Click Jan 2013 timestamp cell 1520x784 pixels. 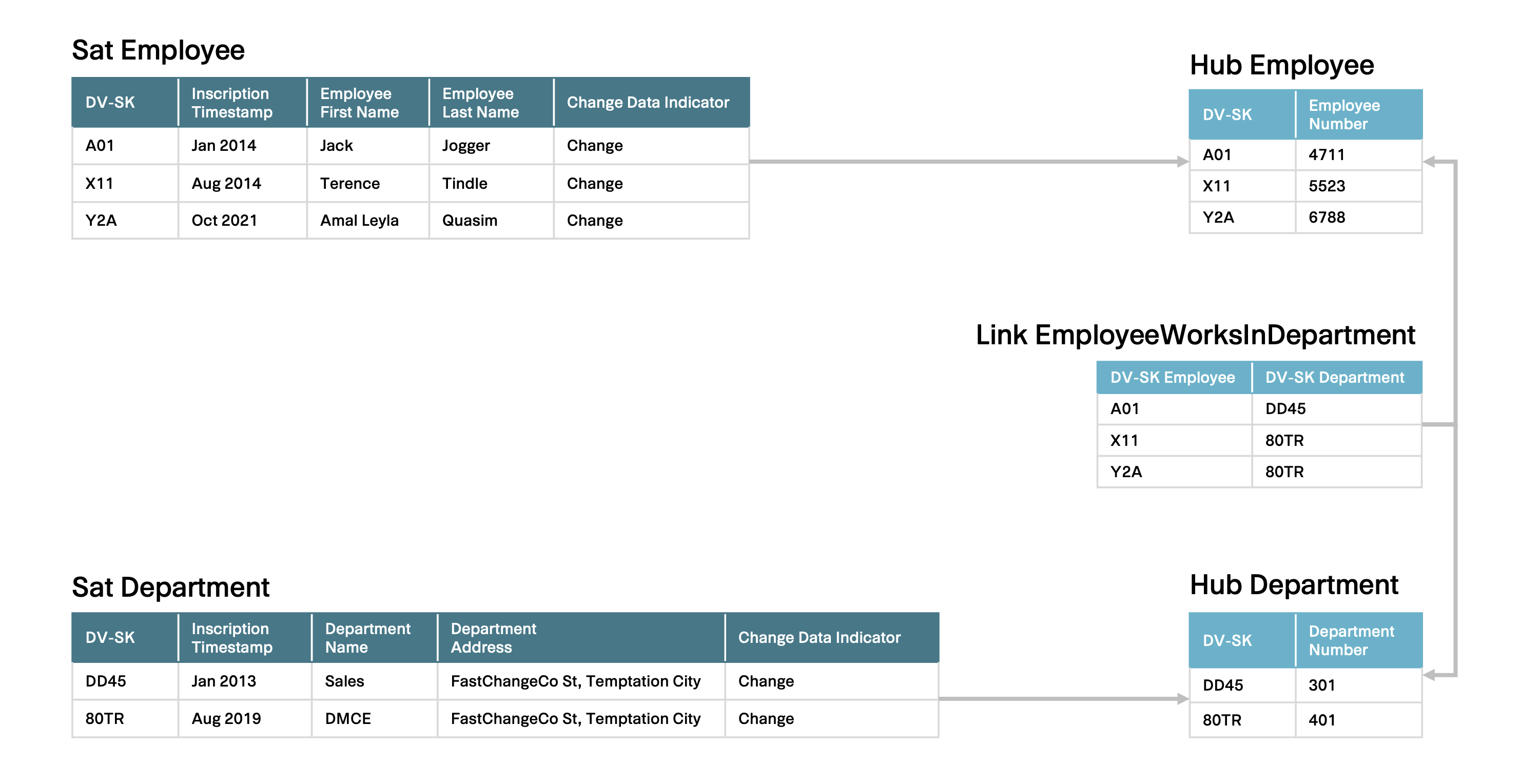click(224, 681)
